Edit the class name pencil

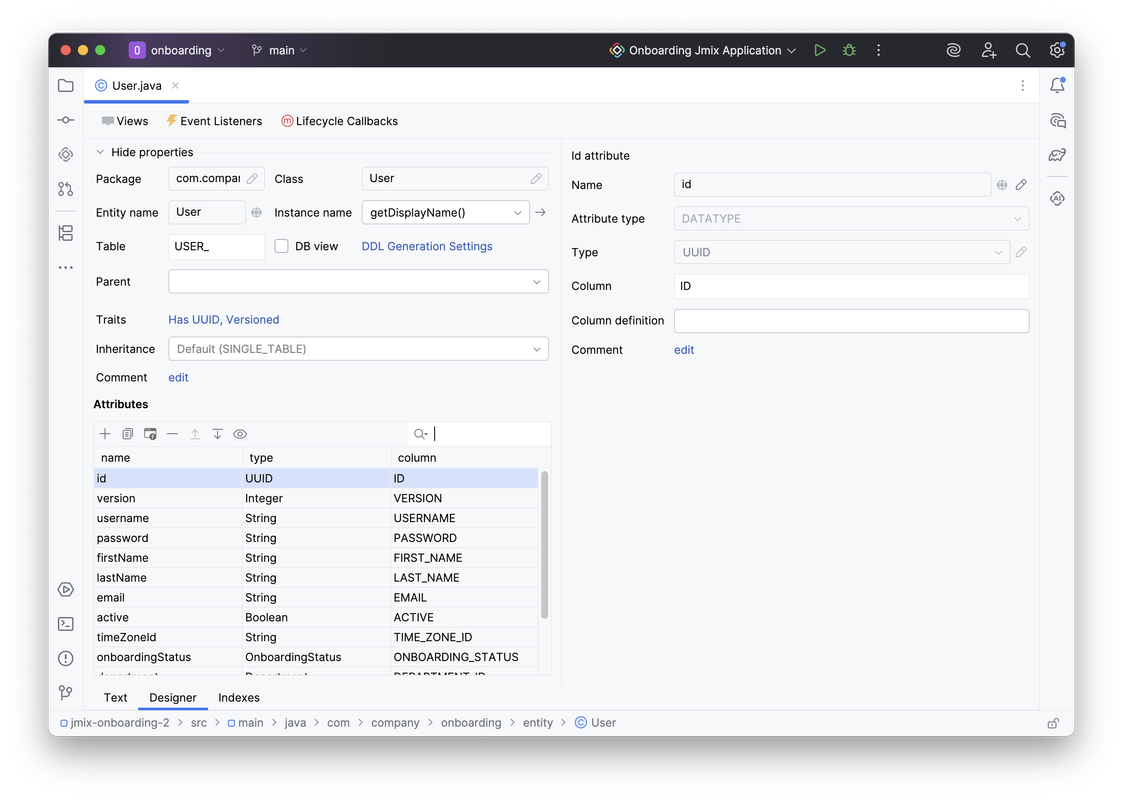536,178
